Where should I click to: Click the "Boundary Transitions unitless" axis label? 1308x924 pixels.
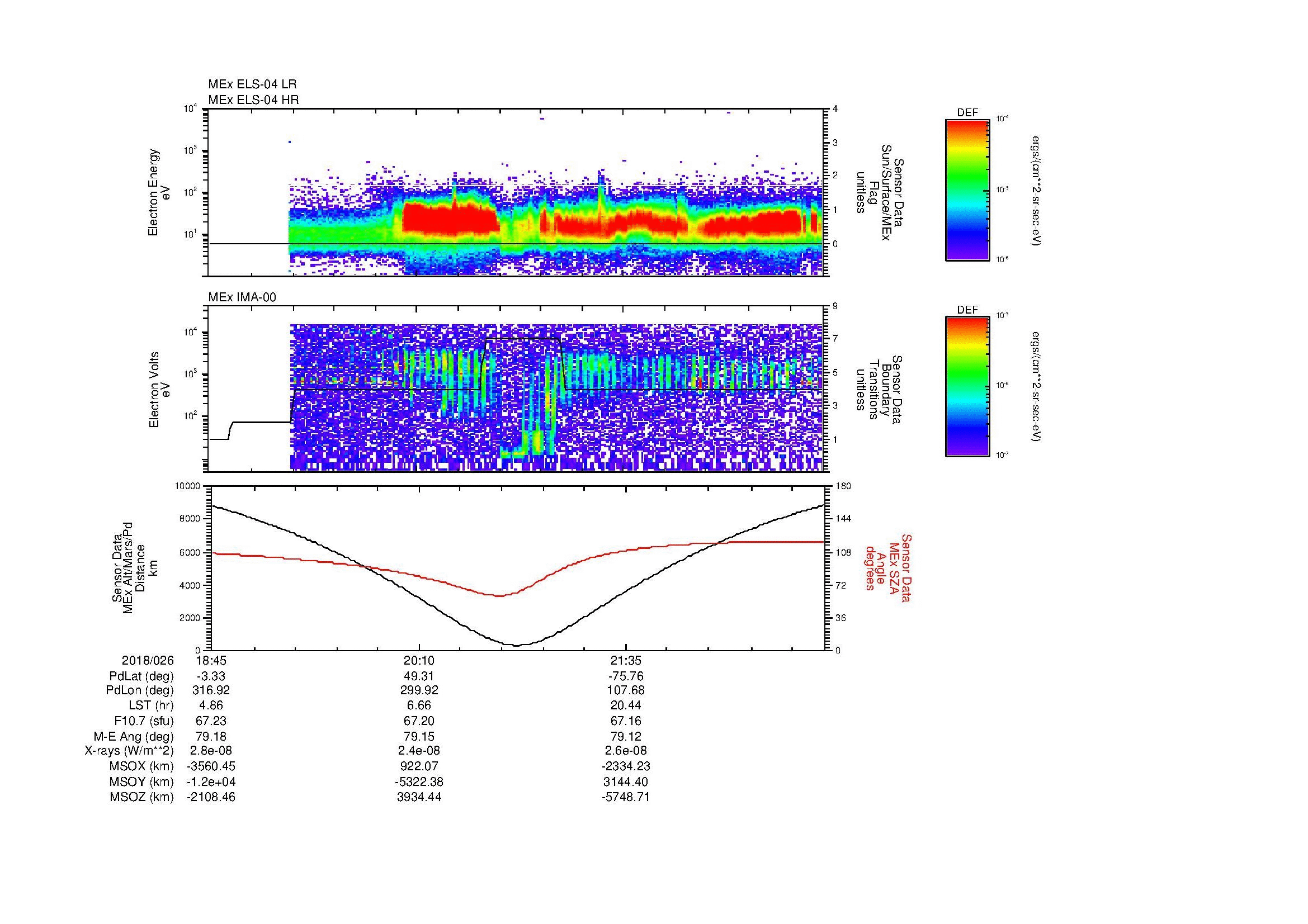coord(880,390)
